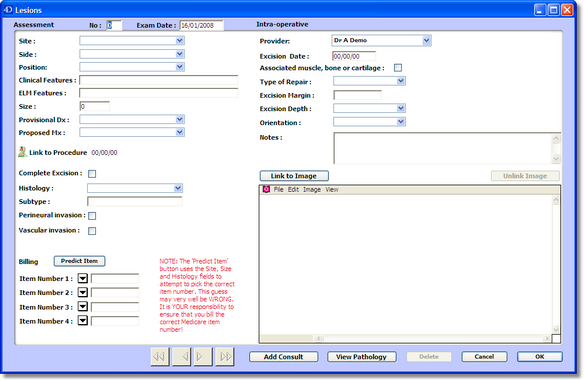Click the Delete button
The image size is (584, 381).
tap(429, 357)
